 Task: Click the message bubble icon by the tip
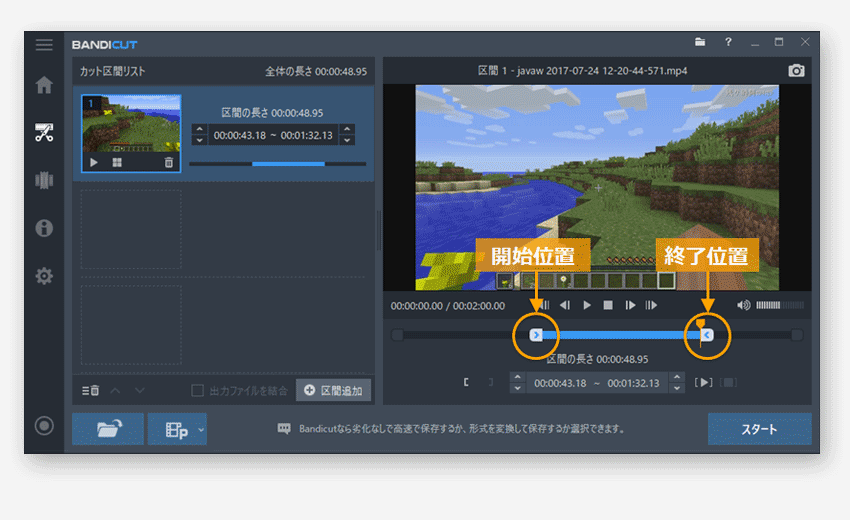click(x=284, y=428)
